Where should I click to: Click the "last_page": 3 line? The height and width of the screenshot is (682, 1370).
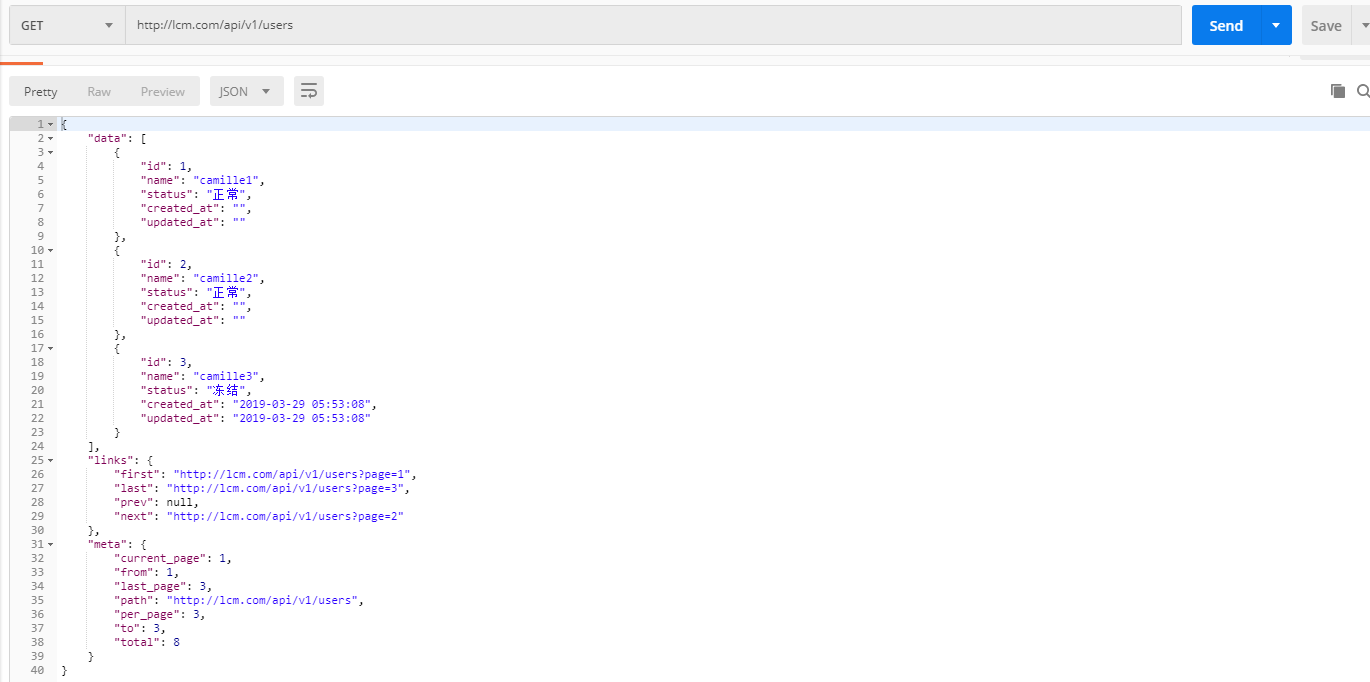coord(163,586)
